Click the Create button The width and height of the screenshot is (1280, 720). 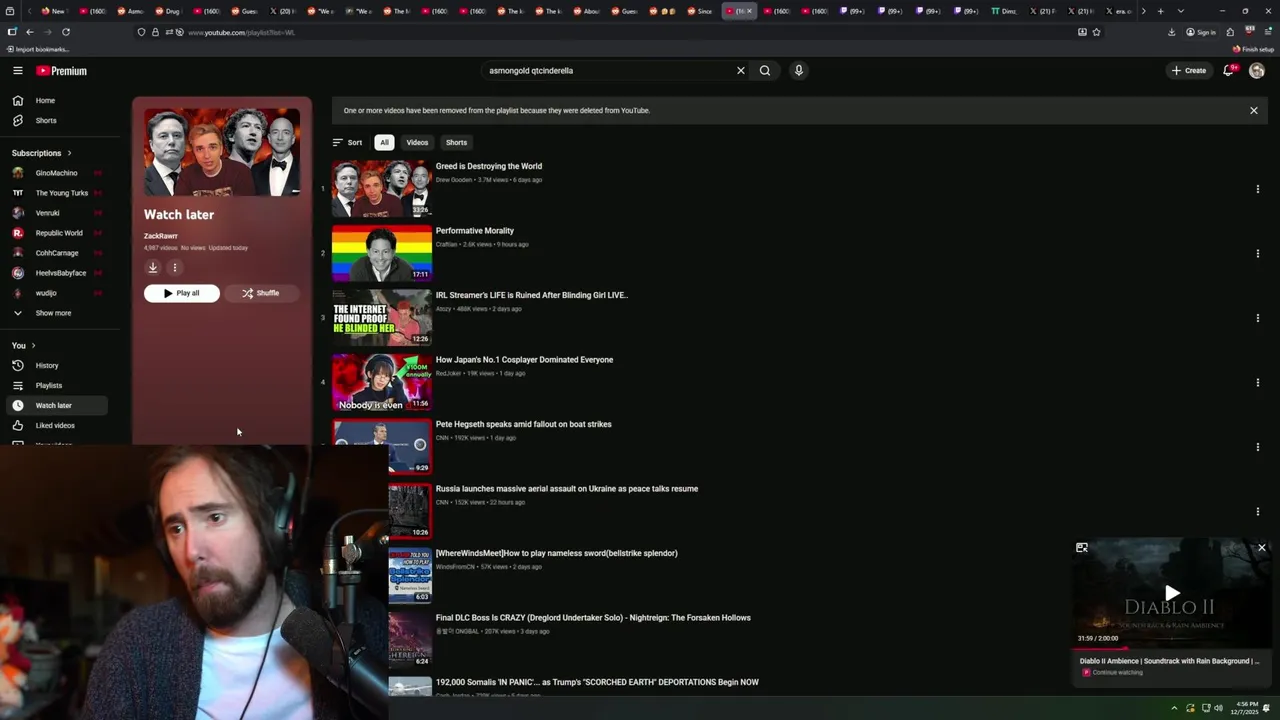click(x=1189, y=71)
